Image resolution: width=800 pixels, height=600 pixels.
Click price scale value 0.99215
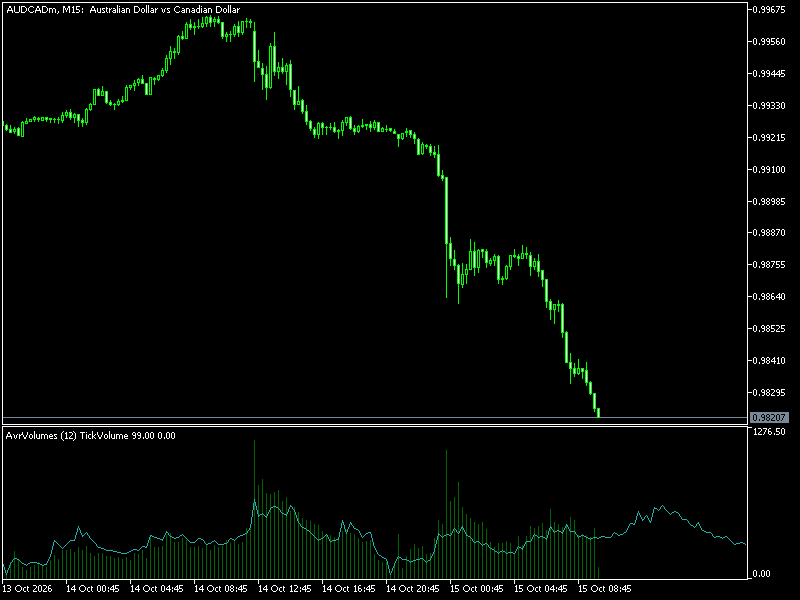click(x=769, y=138)
